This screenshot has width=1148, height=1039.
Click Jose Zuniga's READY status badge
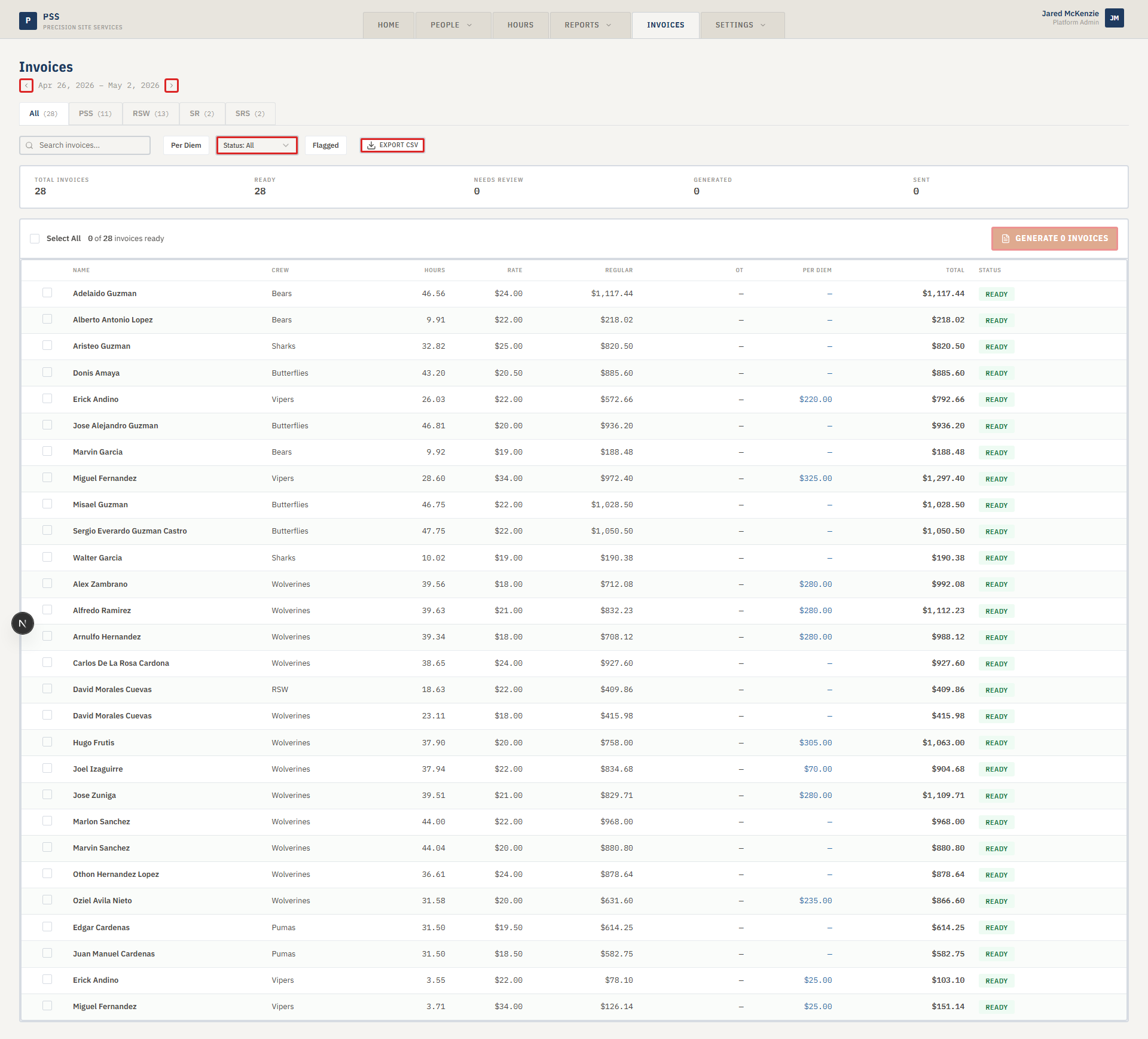click(996, 796)
